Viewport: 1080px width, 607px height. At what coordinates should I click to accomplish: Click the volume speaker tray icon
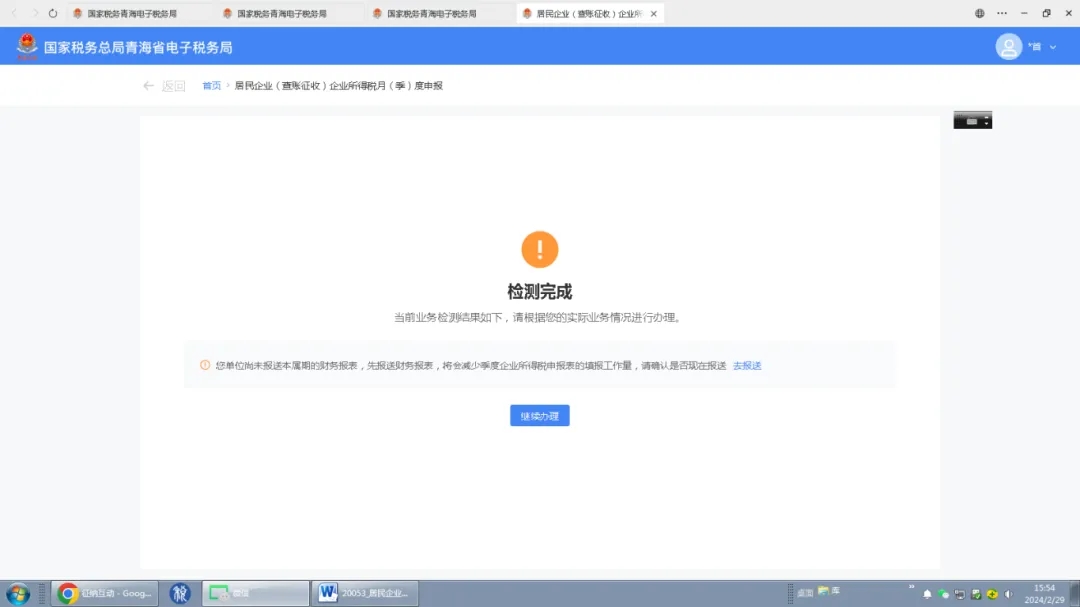click(x=1008, y=594)
